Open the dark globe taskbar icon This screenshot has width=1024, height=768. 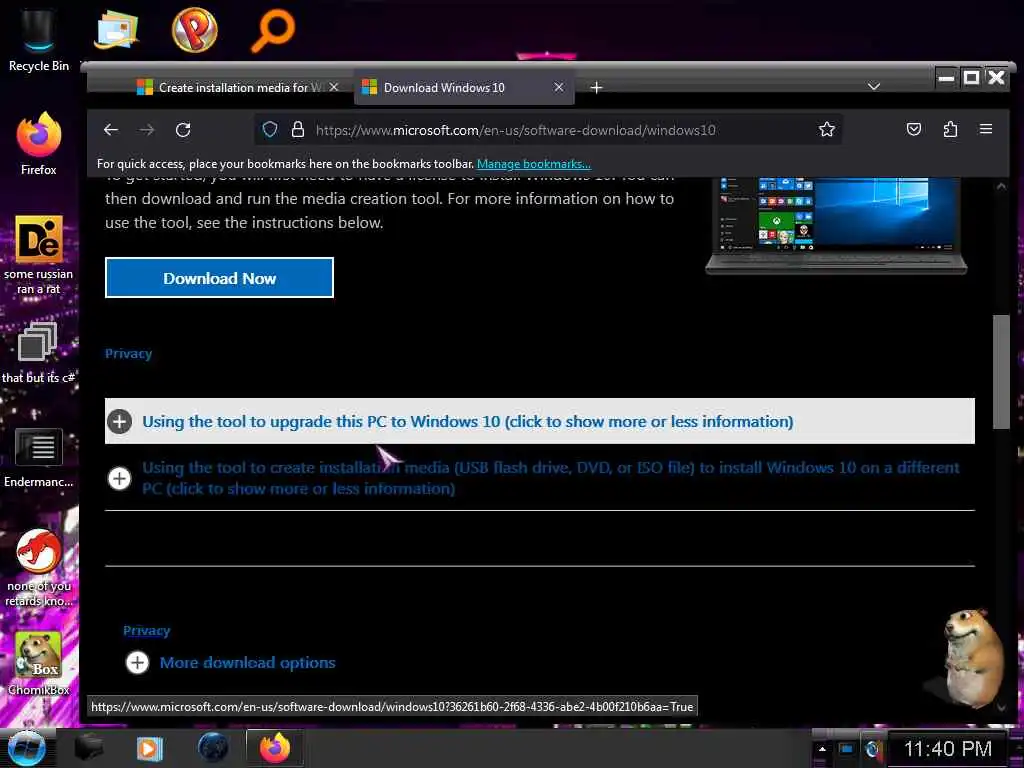tap(213, 748)
